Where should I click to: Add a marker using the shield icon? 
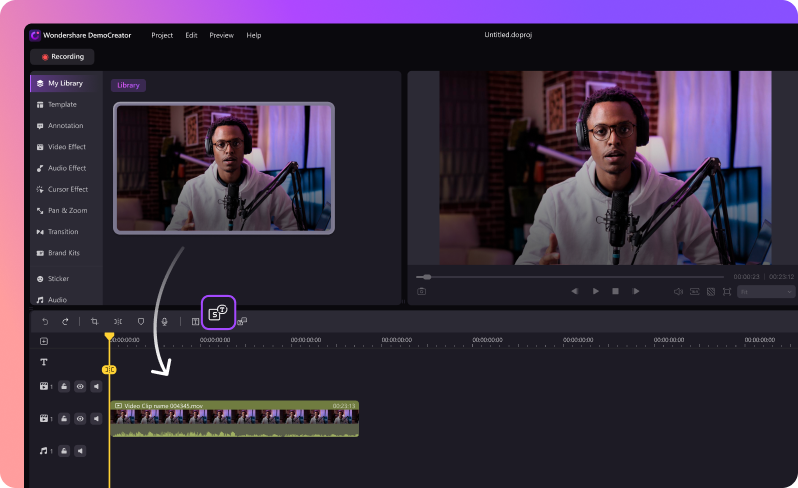tap(141, 321)
